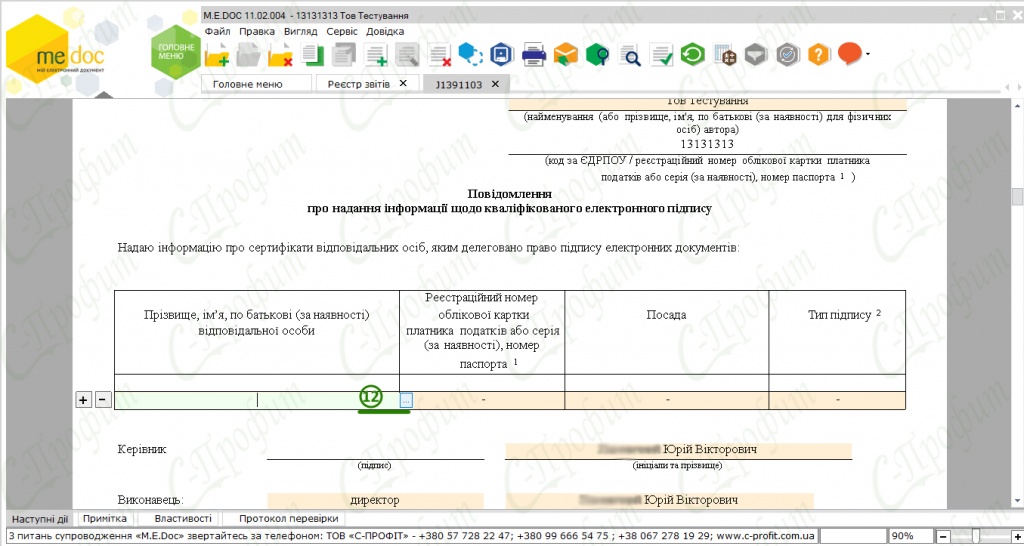The width and height of the screenshot is (1024, 546).
Task: Click the Виконавець name field Юрій Вікторович
Action: point(660,500)
